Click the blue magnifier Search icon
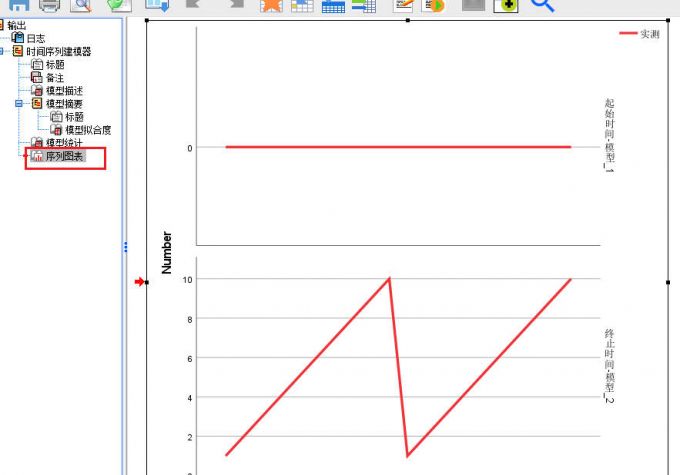 click(x=543, y=5)
